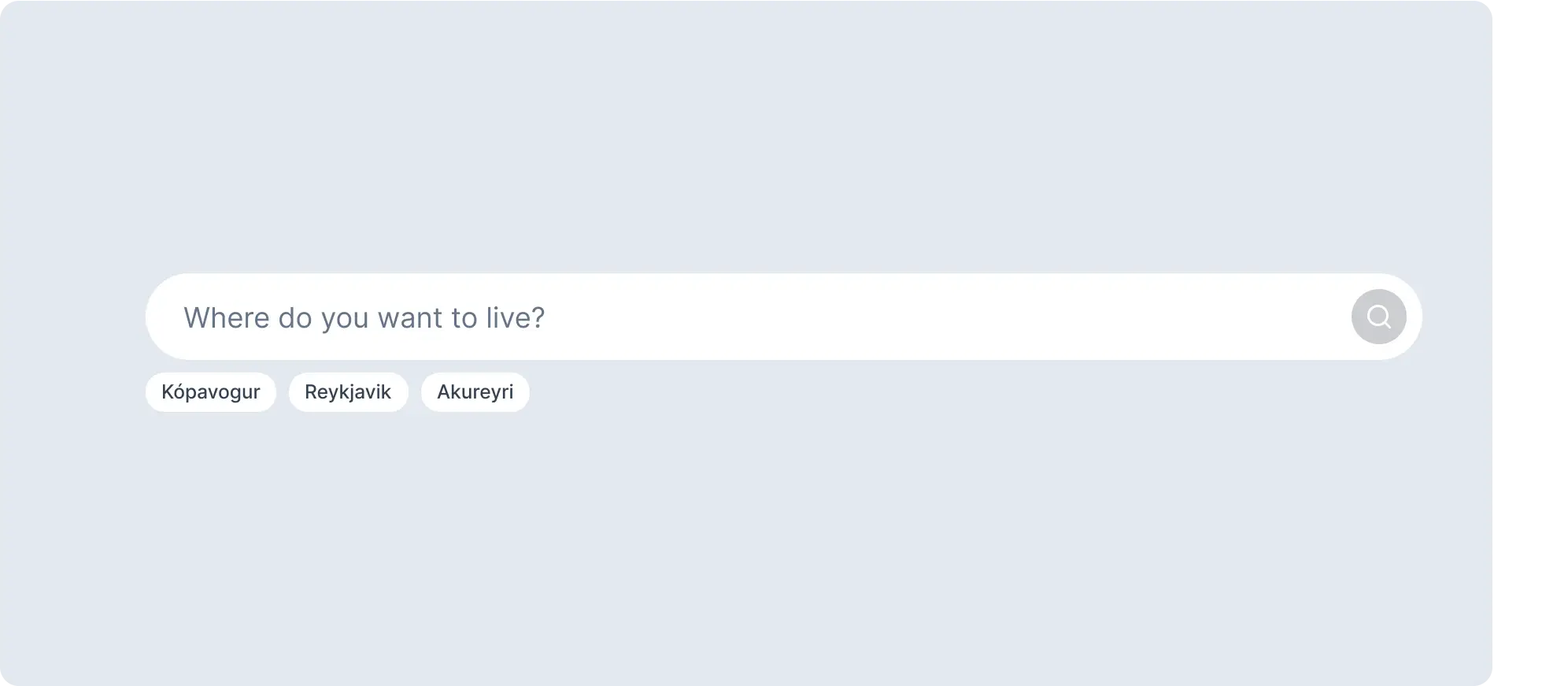Click inside the search bar placeholder text
Screen dimensions: 1568x686
(x=364, y=317)
